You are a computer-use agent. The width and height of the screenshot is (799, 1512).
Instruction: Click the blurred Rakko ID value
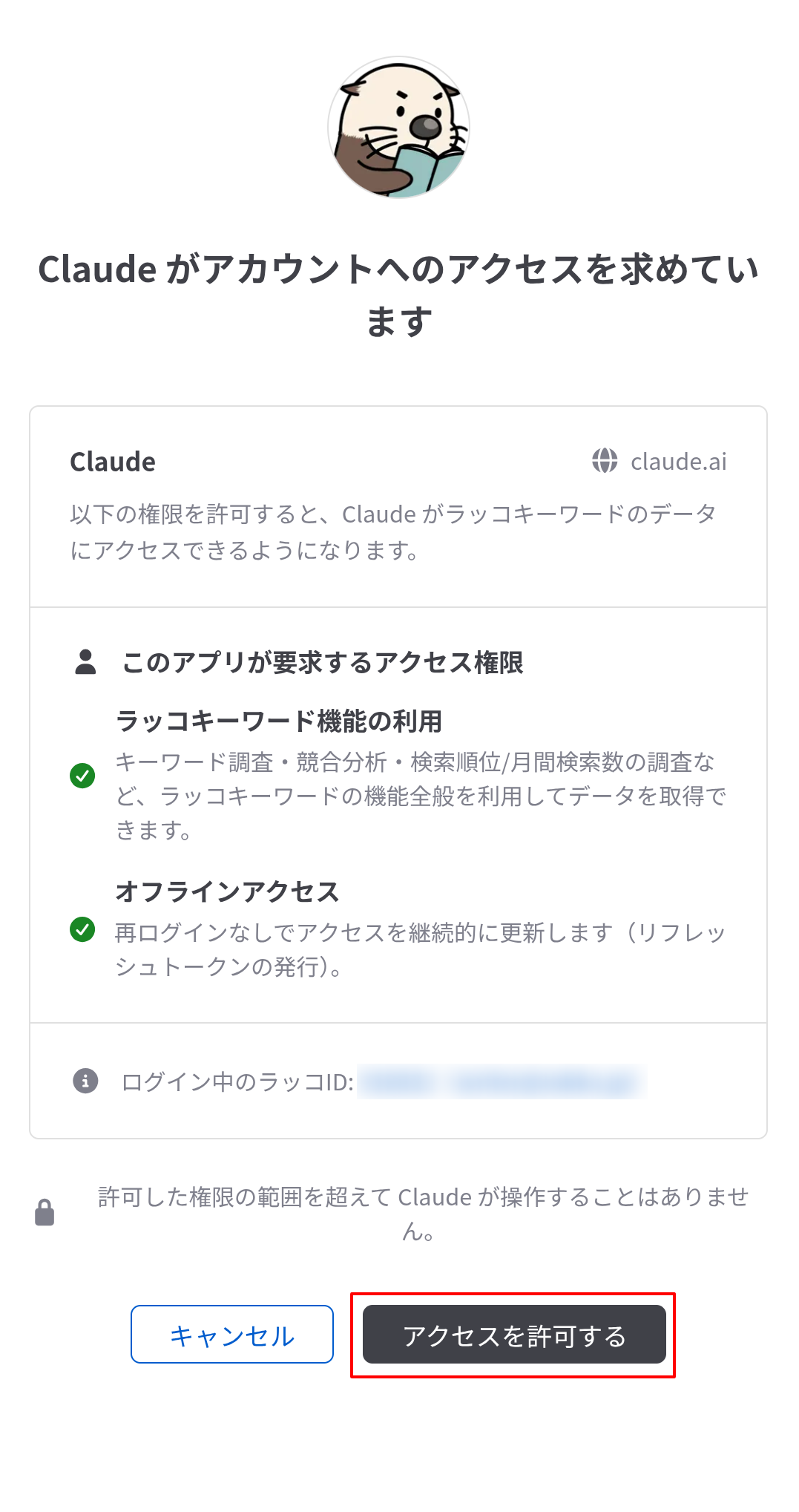(x=502, y=1081)
